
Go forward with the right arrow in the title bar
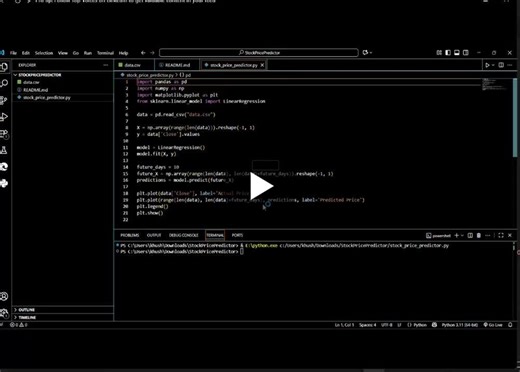pyautogui.click(x=152, y=53)
